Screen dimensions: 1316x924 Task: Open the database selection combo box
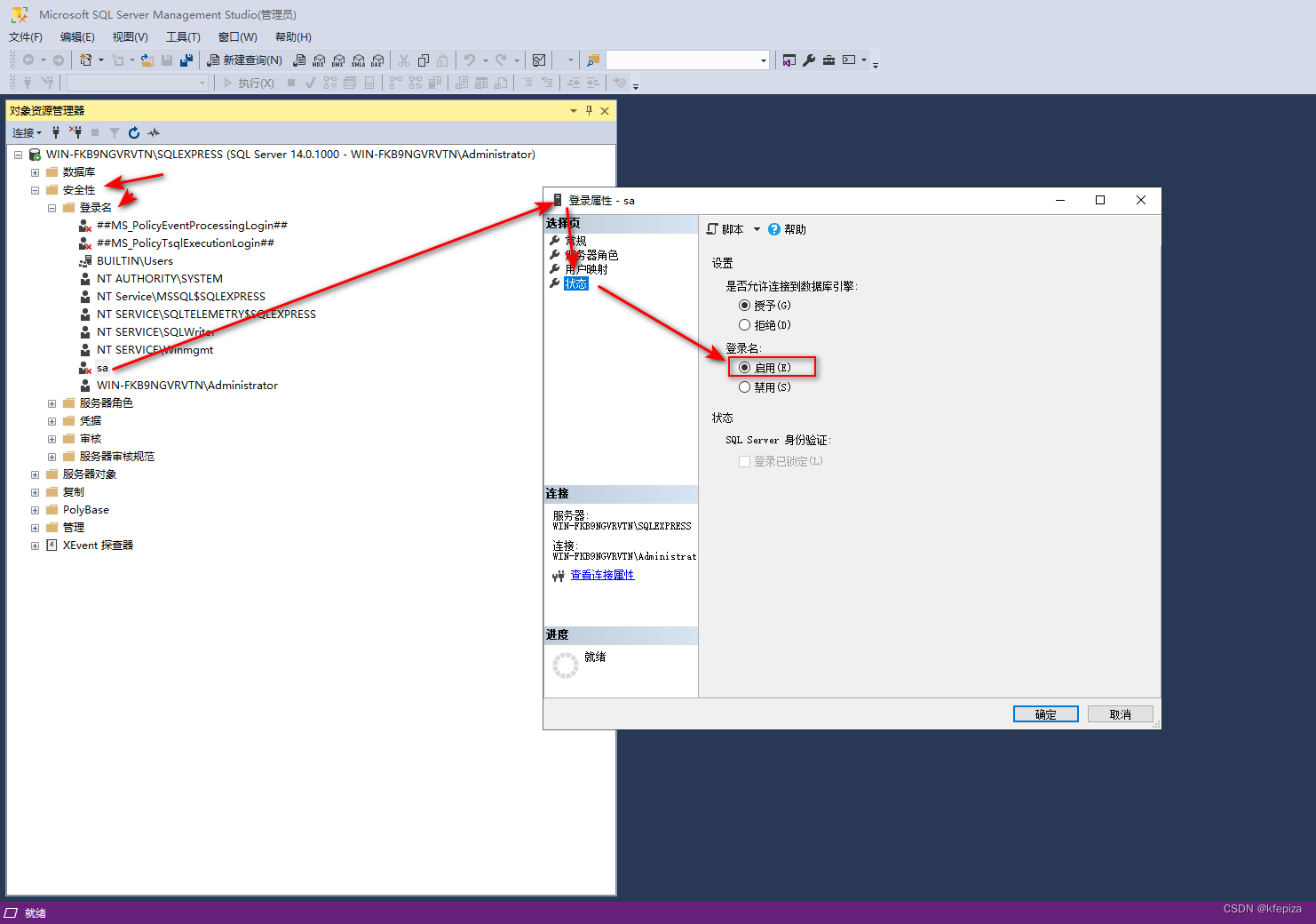point(138,83)
